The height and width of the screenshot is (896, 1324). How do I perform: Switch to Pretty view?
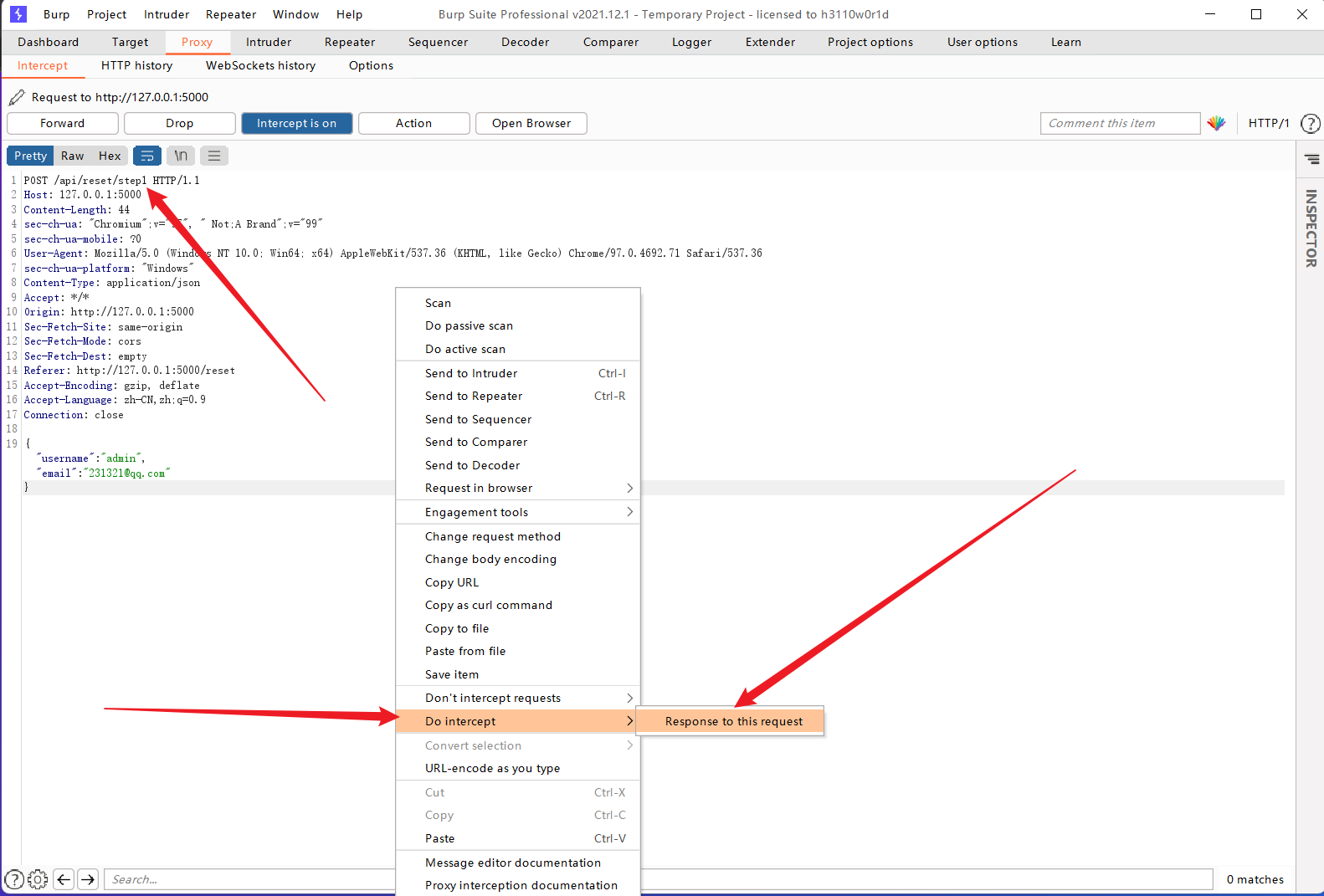[x=30, y=156]
